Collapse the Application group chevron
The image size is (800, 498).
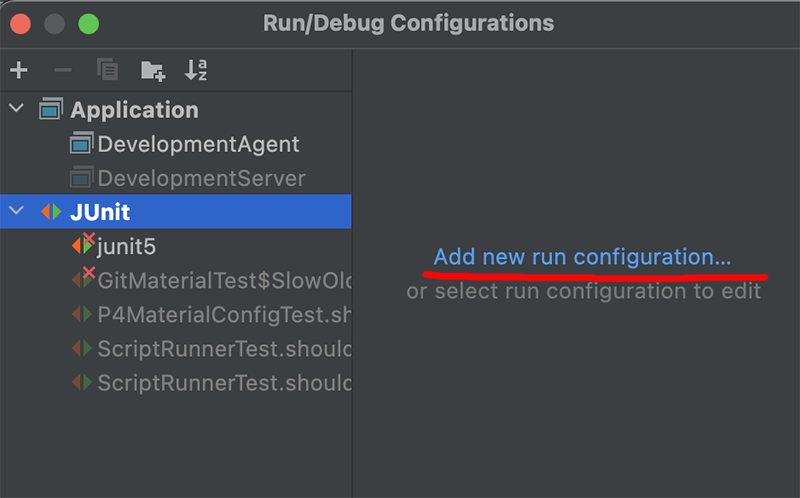17,108
